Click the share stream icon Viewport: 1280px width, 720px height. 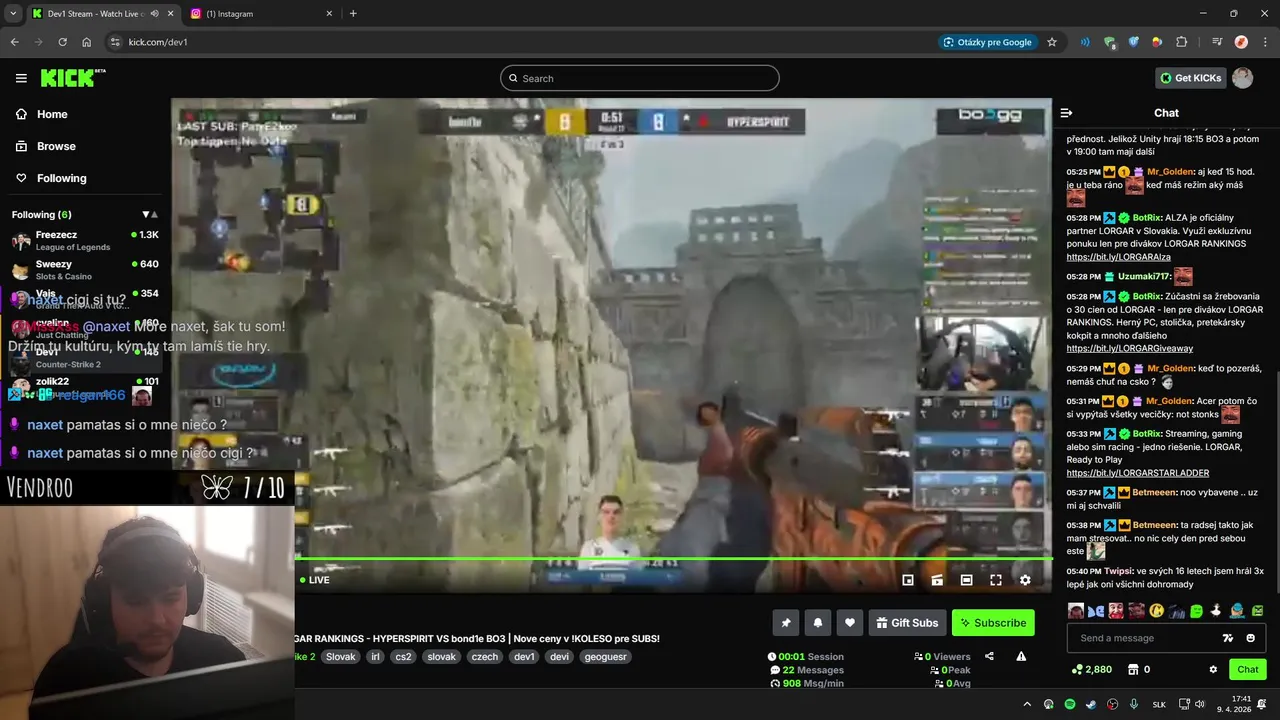click(989, 657)
